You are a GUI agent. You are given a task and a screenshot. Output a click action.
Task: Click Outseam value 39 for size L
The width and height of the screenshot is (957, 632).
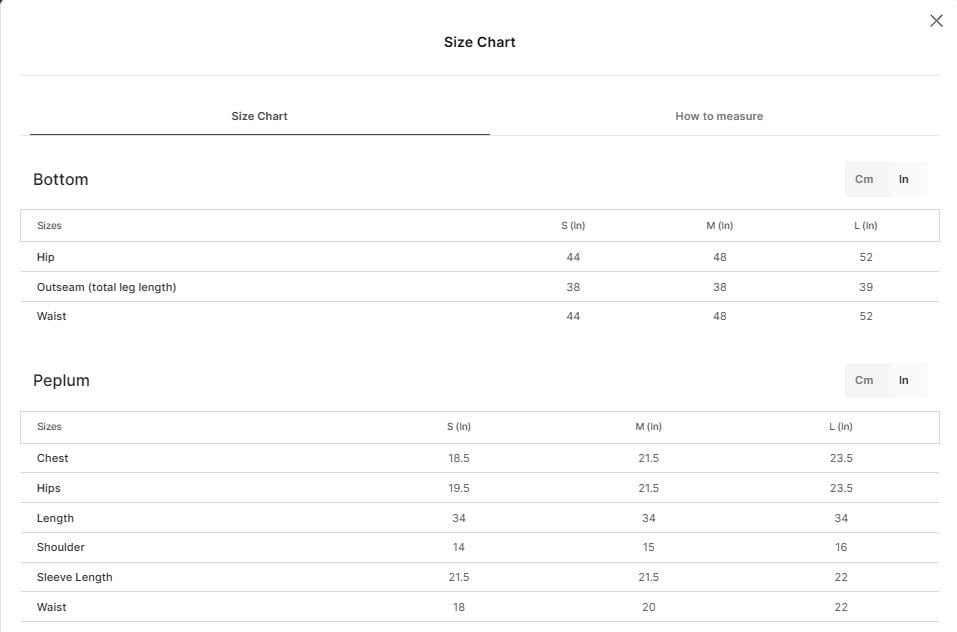point(866,287)
